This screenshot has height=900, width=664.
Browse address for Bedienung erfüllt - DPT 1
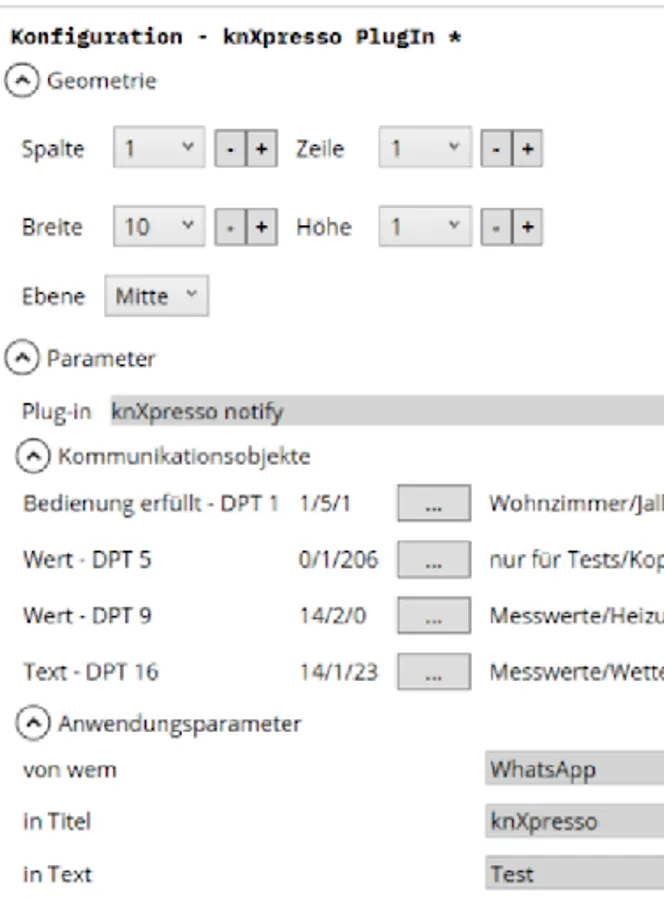point(433,503)
